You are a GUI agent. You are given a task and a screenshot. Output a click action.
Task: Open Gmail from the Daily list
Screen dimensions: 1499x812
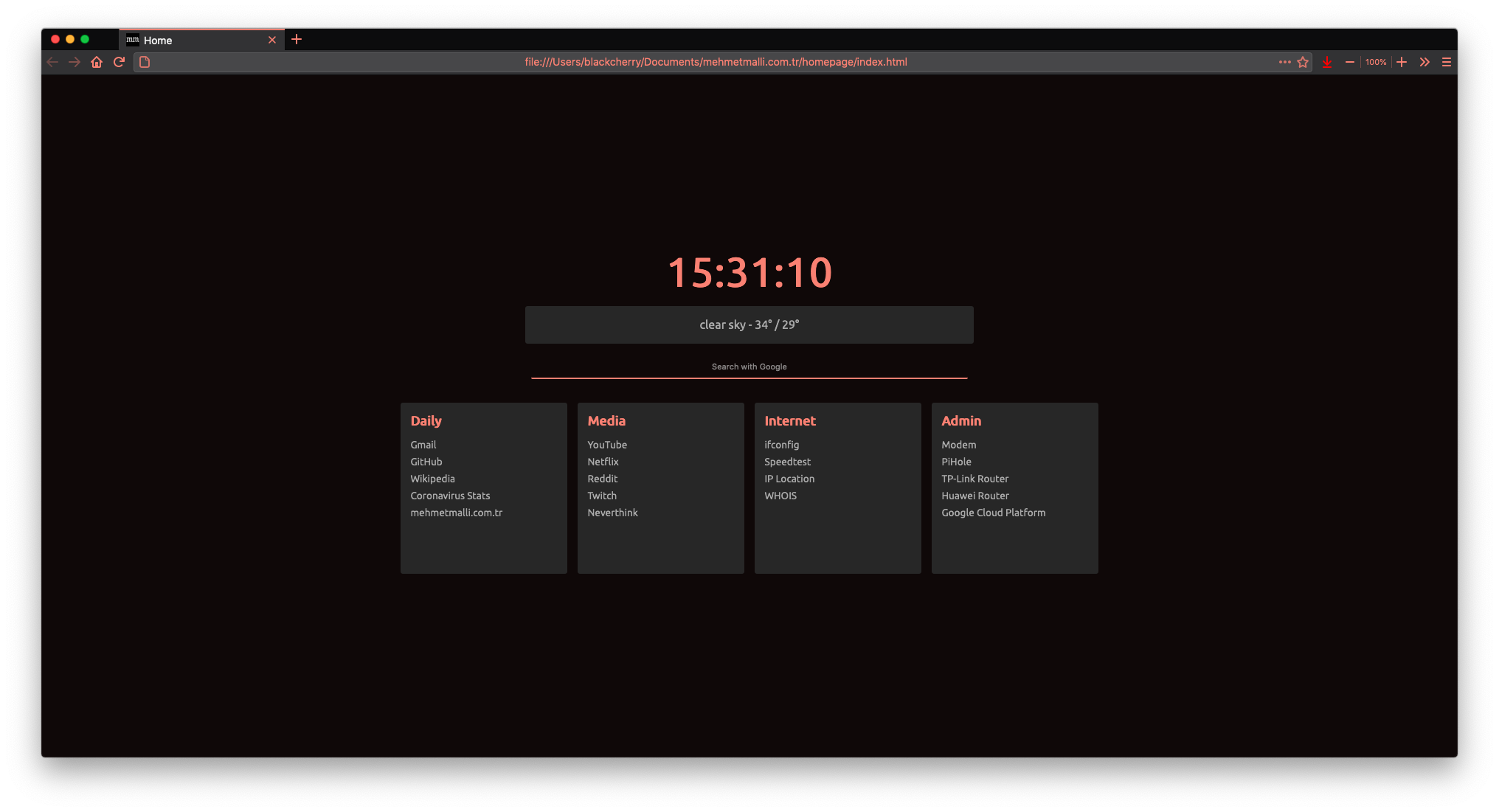pyautogui.click(x=423, y=445)
